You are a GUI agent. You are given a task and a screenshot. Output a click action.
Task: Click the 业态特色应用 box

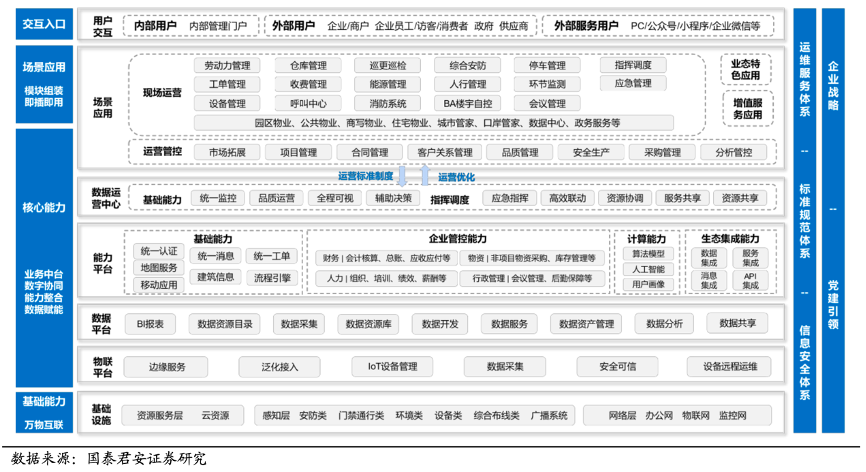click(x=745, y=68)
